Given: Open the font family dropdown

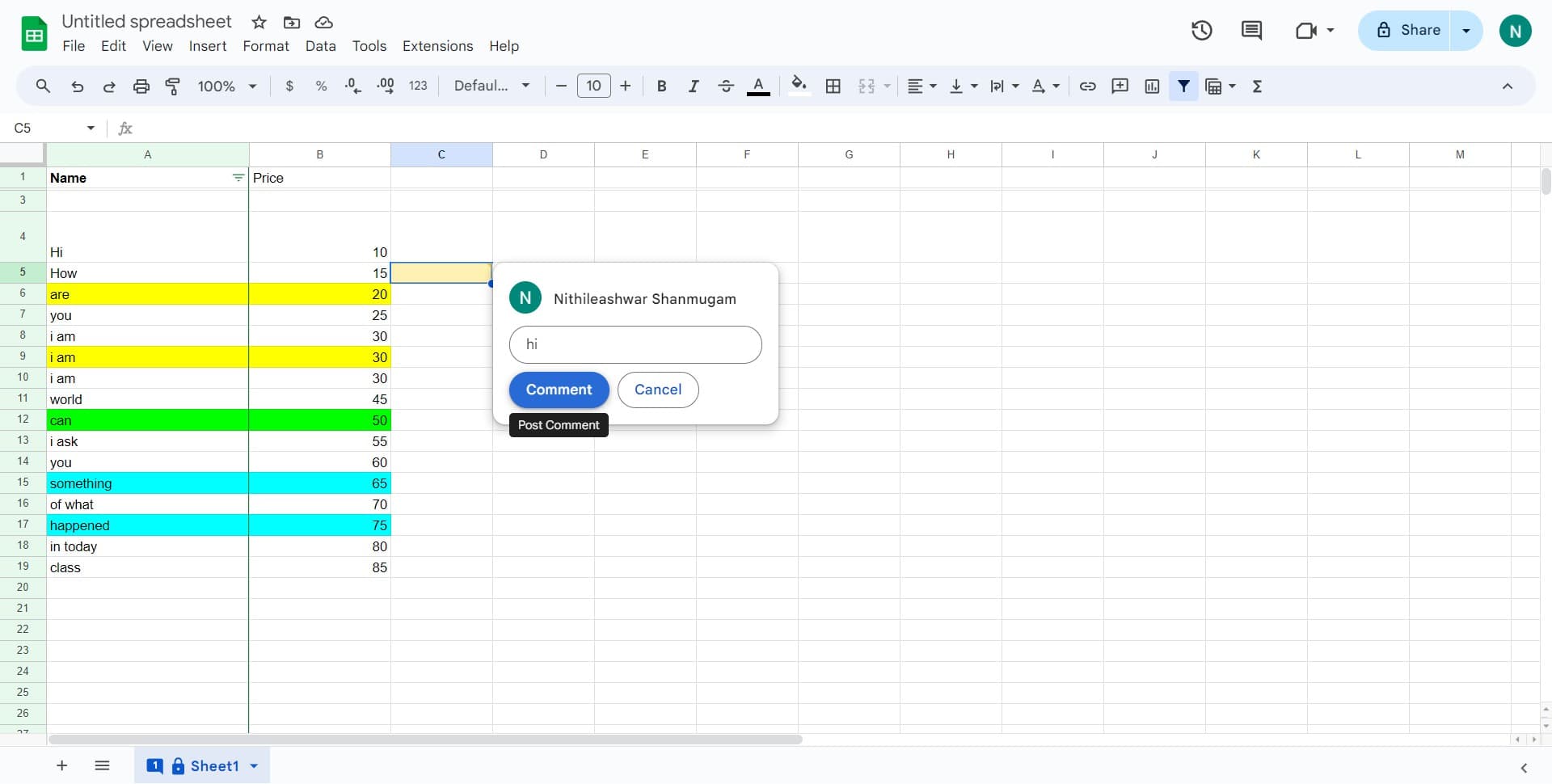Looking at the screenshot, I should [491, 86].
